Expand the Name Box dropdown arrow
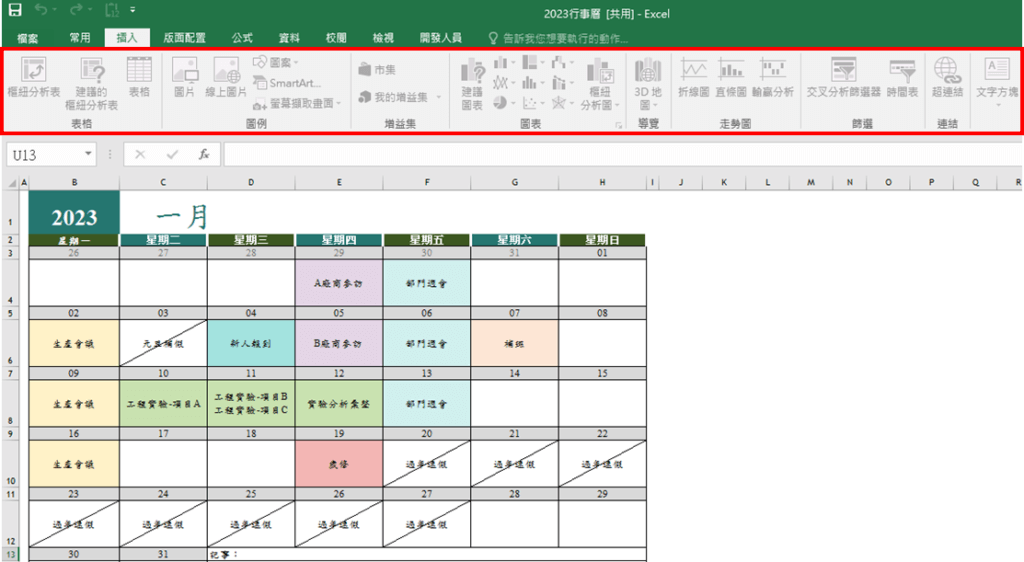The image size is (1024, 562). pyautogui.click(x=89, y=155)
